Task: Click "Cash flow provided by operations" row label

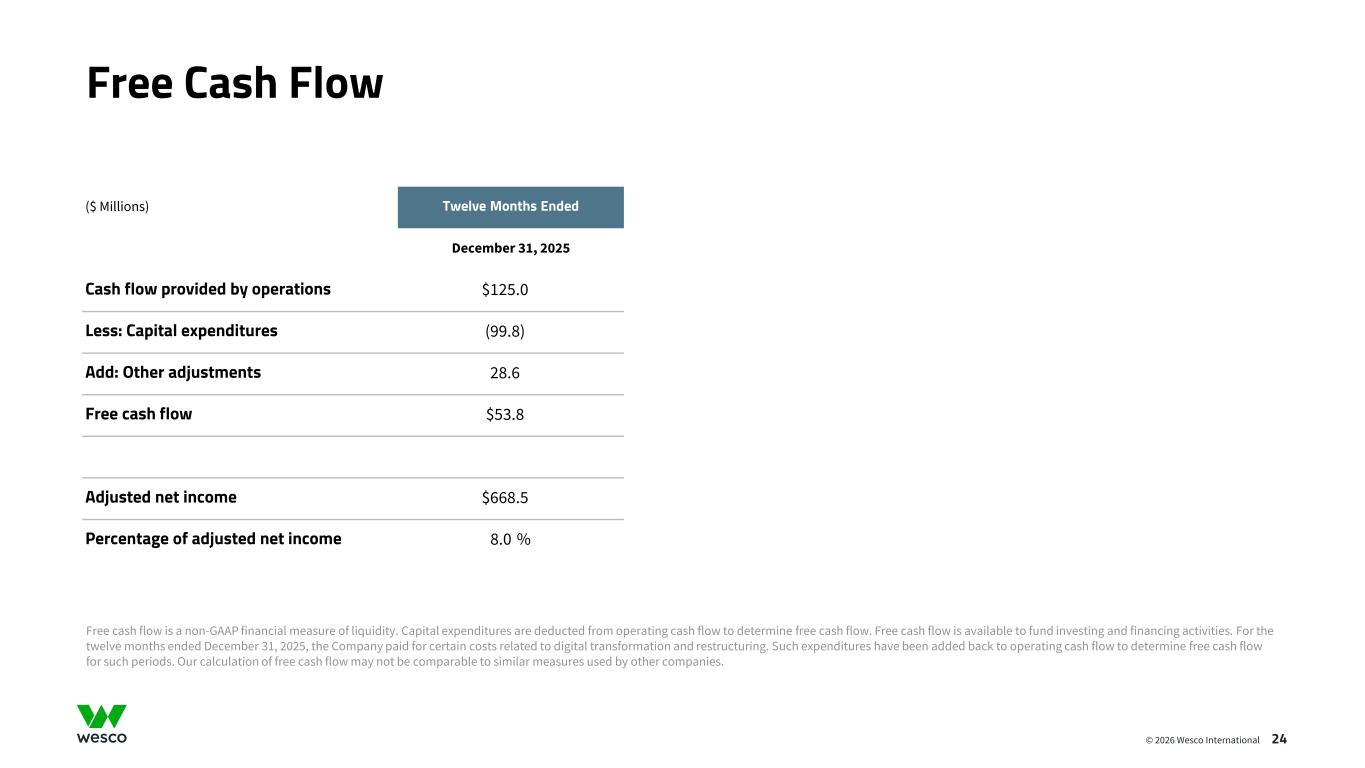Action: pos(208,289)
